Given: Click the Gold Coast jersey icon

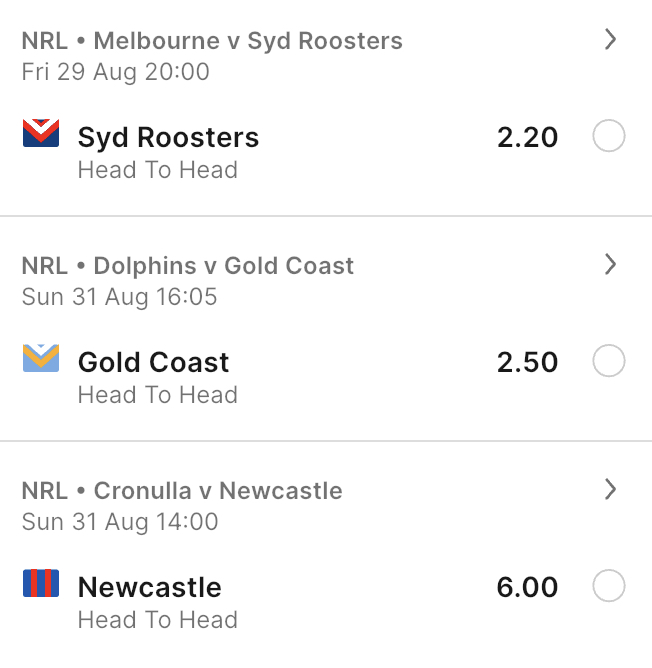Looking at the screenshot, I should coord(41,358).
